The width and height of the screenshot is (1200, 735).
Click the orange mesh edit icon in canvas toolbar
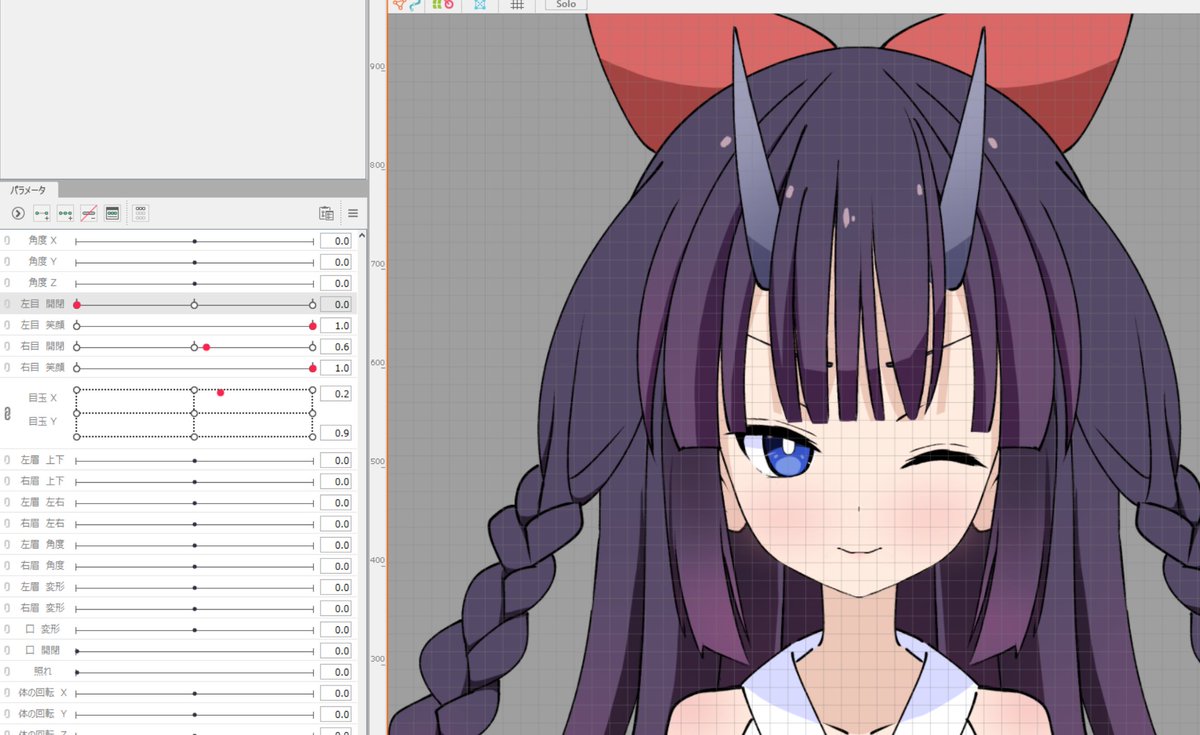(x=399, y=4)
